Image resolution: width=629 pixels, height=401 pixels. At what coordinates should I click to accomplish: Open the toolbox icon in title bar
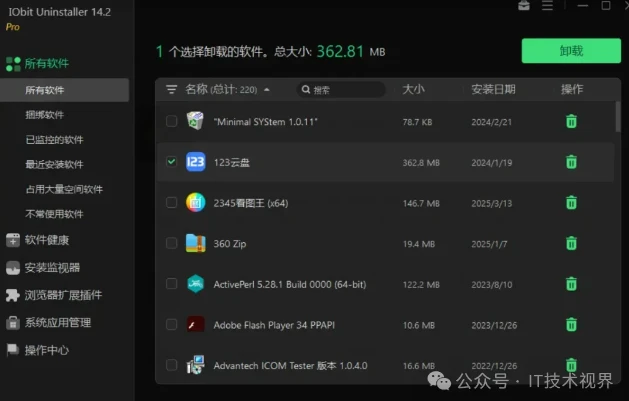(524, 6)
